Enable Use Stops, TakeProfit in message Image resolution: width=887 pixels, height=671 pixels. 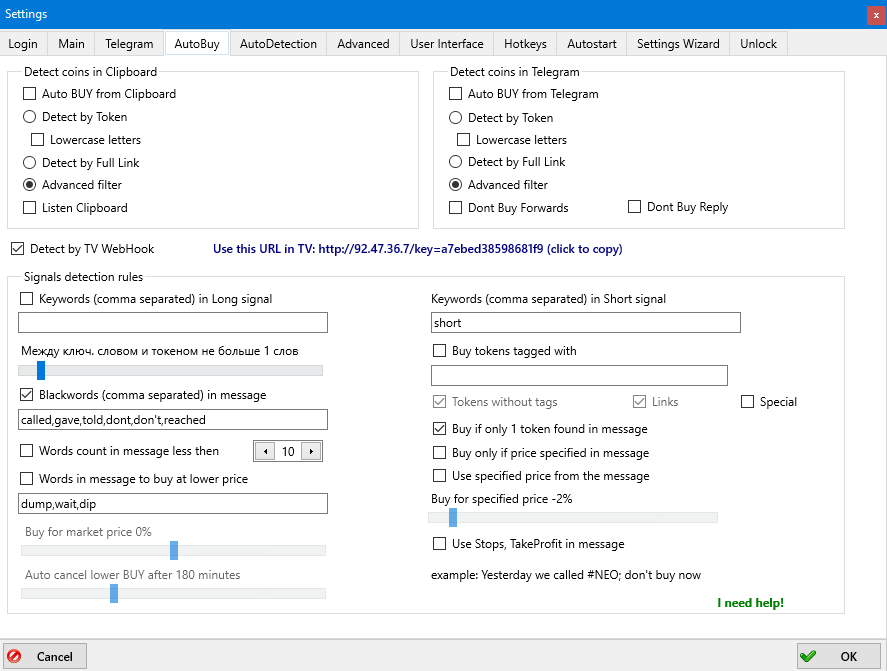(x=439, y=544)
